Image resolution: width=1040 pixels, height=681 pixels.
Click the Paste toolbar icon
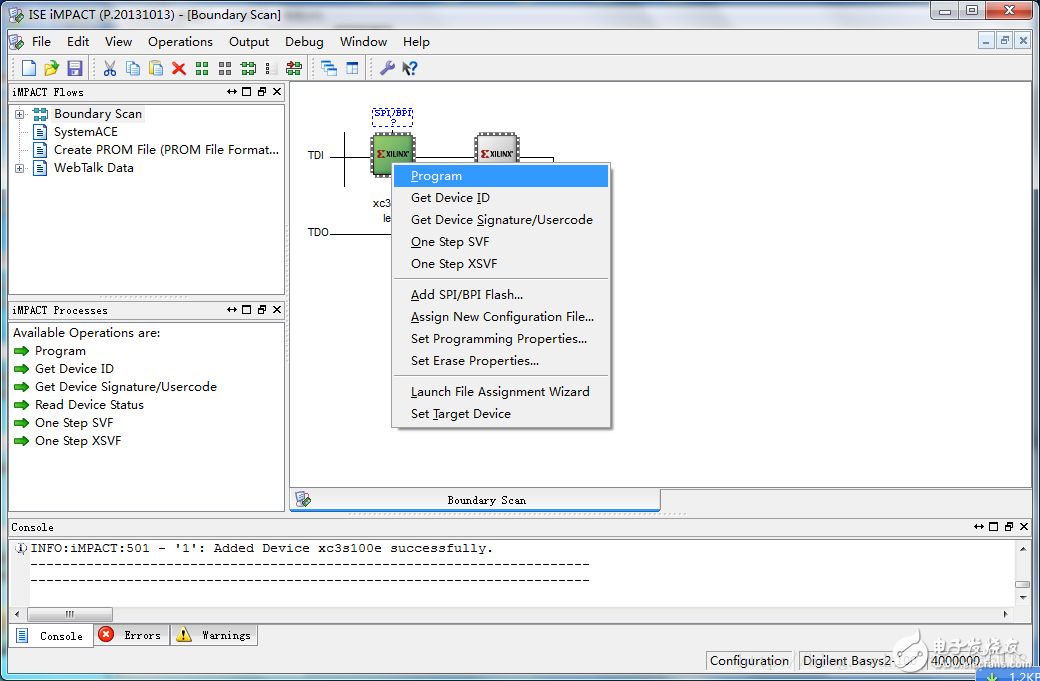click(156, 67)
